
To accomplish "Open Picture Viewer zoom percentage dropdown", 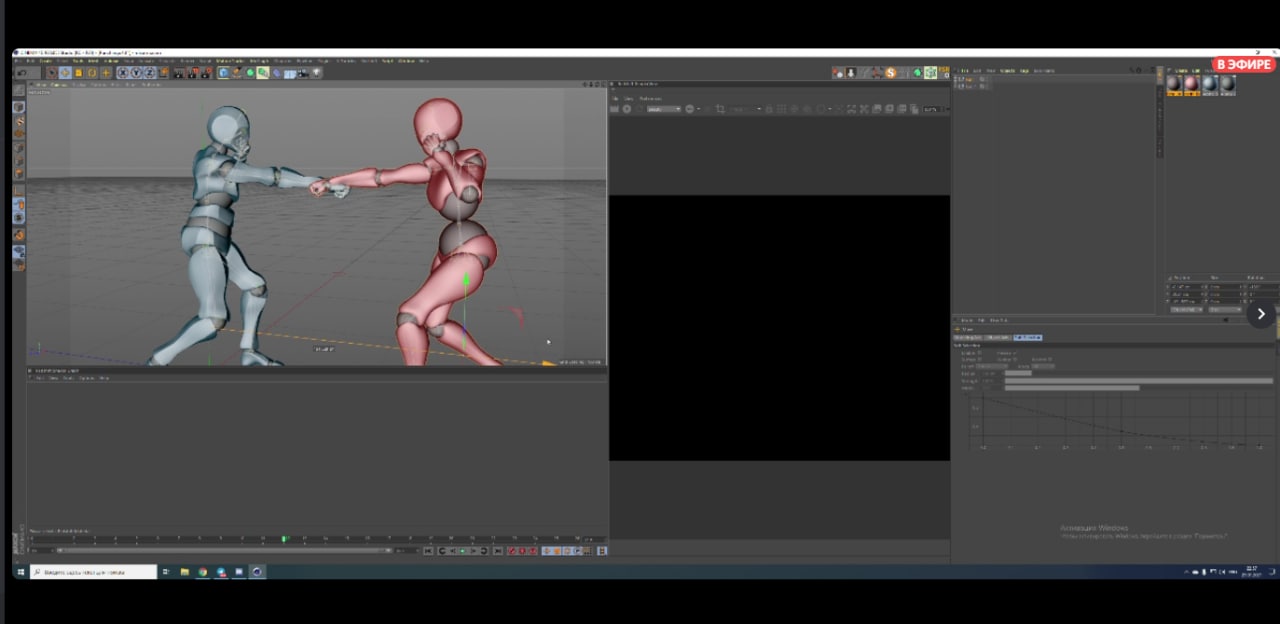I will pyautogui.click(x=935, y=109).
